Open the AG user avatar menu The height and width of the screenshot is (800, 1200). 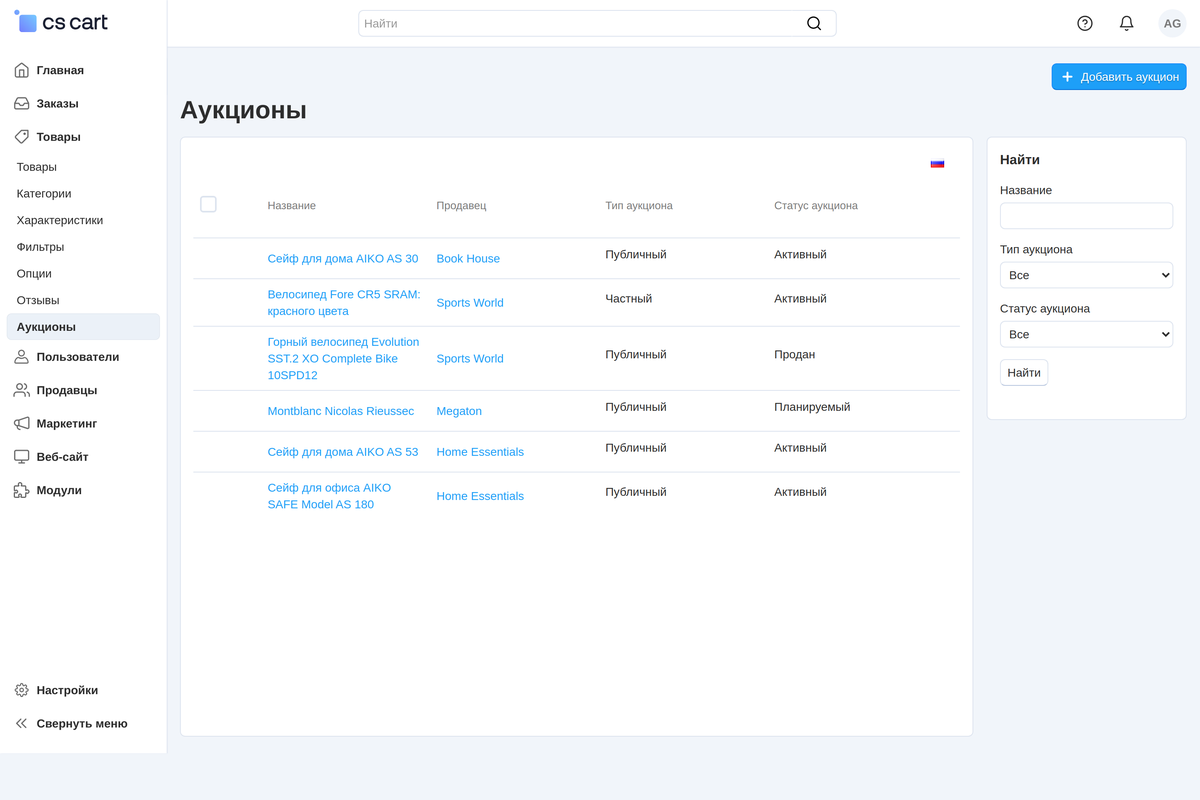pyautogui.click(x=1172, y=23)
